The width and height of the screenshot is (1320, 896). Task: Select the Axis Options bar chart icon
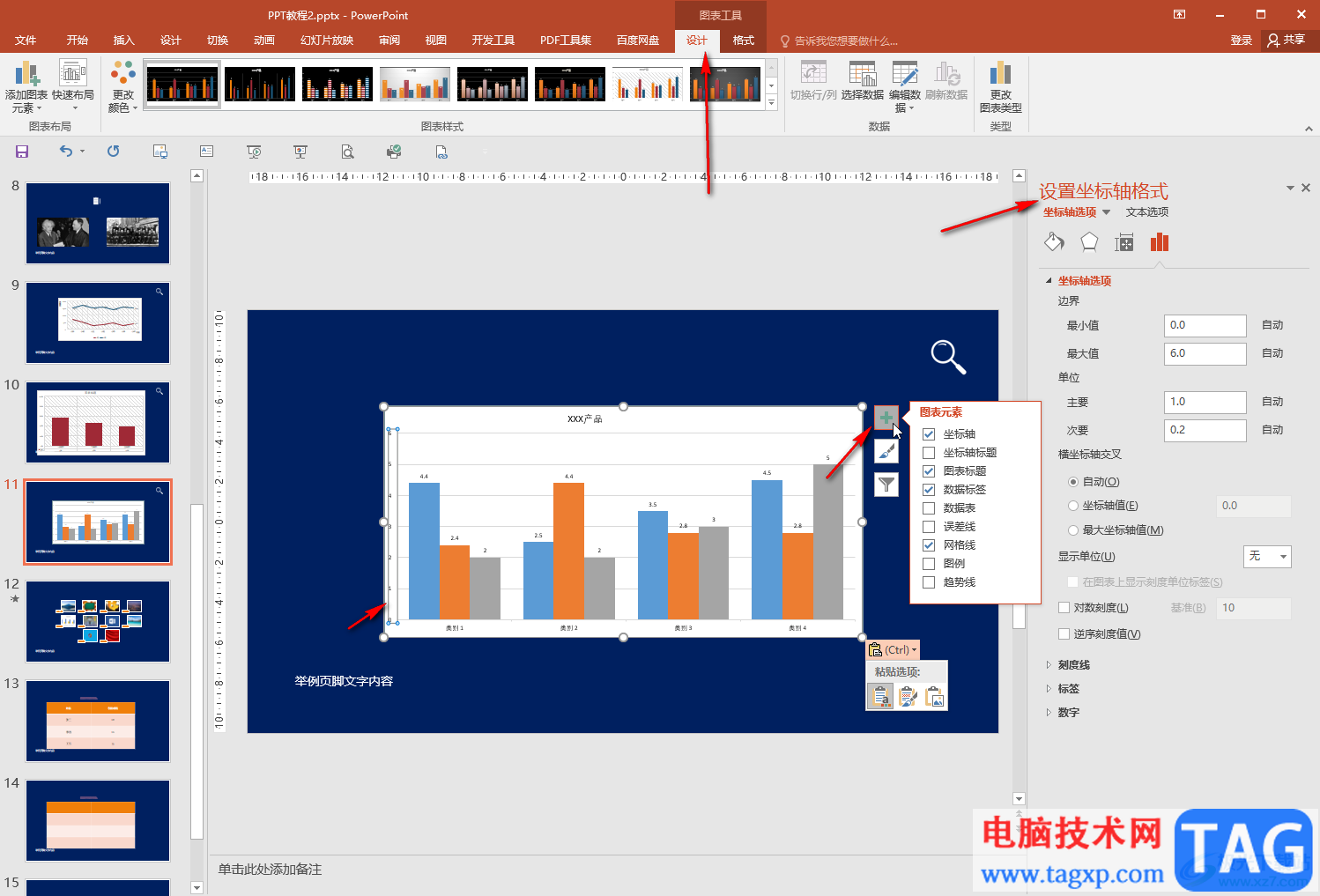pos(1160,242)
